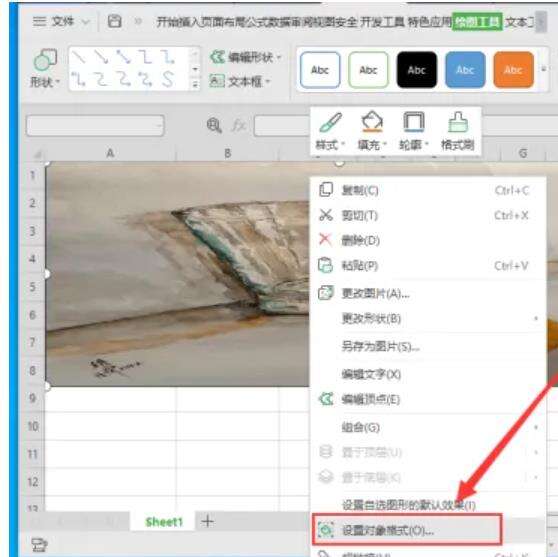The width and height of the screenshot is (558, 557).
Task: Select the arrow line shape in gallery
Action: 101,57
